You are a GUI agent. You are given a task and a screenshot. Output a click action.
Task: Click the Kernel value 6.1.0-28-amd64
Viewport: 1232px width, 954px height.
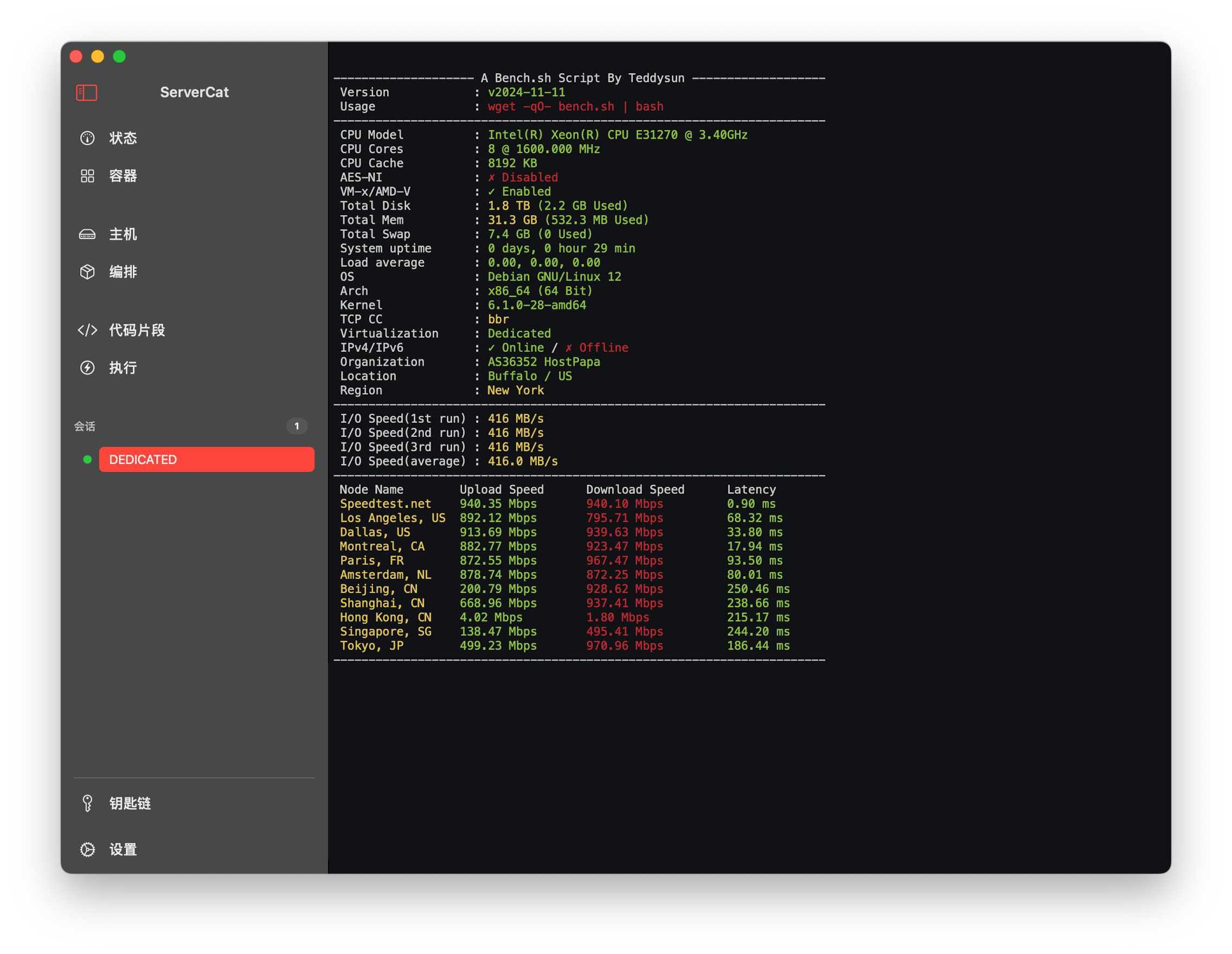coord(537,305)
